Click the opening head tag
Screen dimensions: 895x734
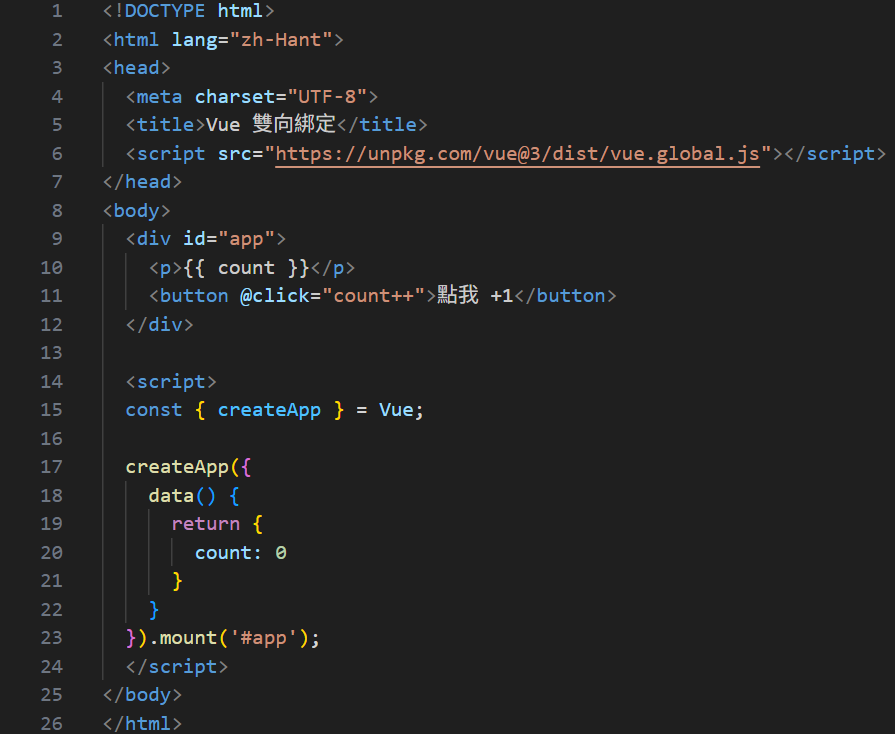click(136, 68)
